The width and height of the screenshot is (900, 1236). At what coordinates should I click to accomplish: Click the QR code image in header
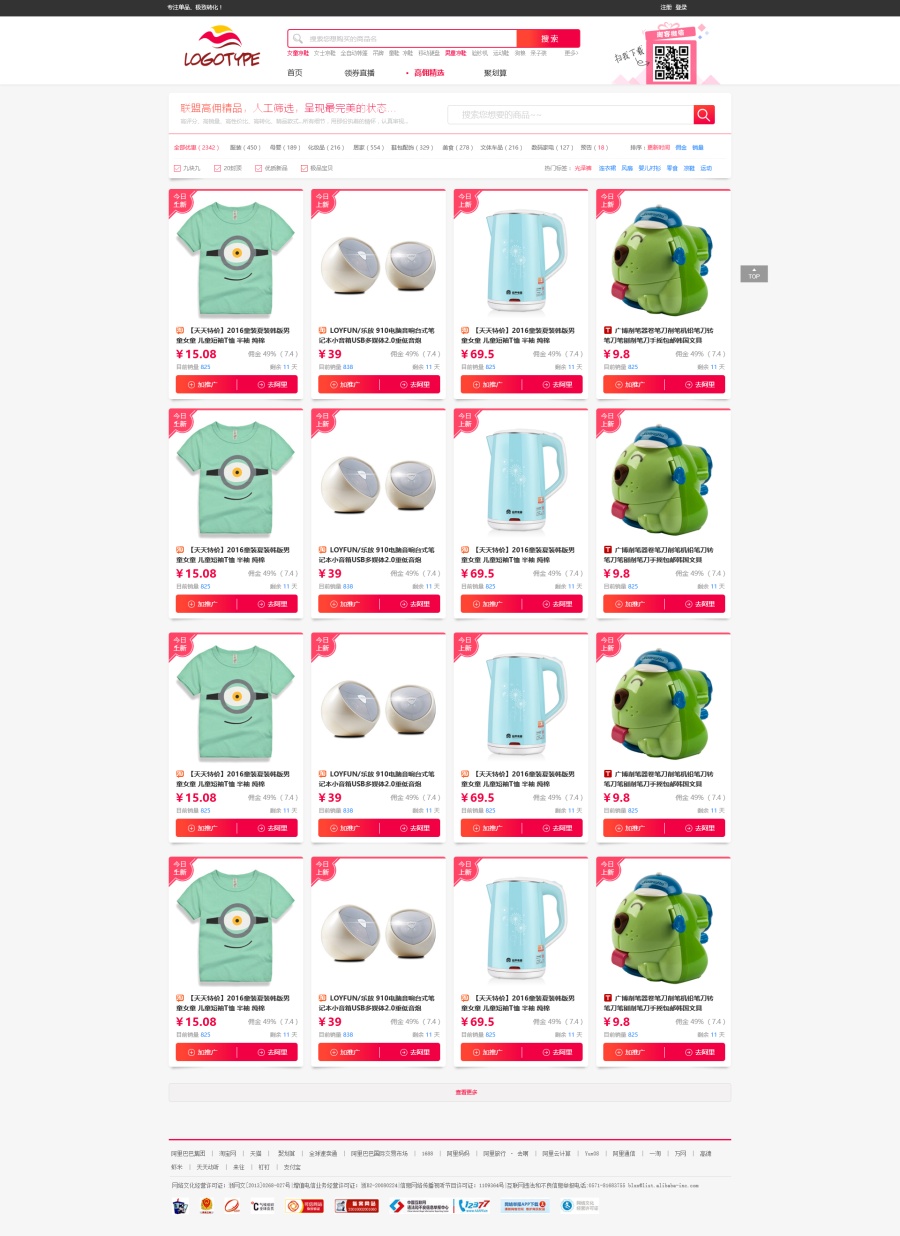(x=672, y=64)
